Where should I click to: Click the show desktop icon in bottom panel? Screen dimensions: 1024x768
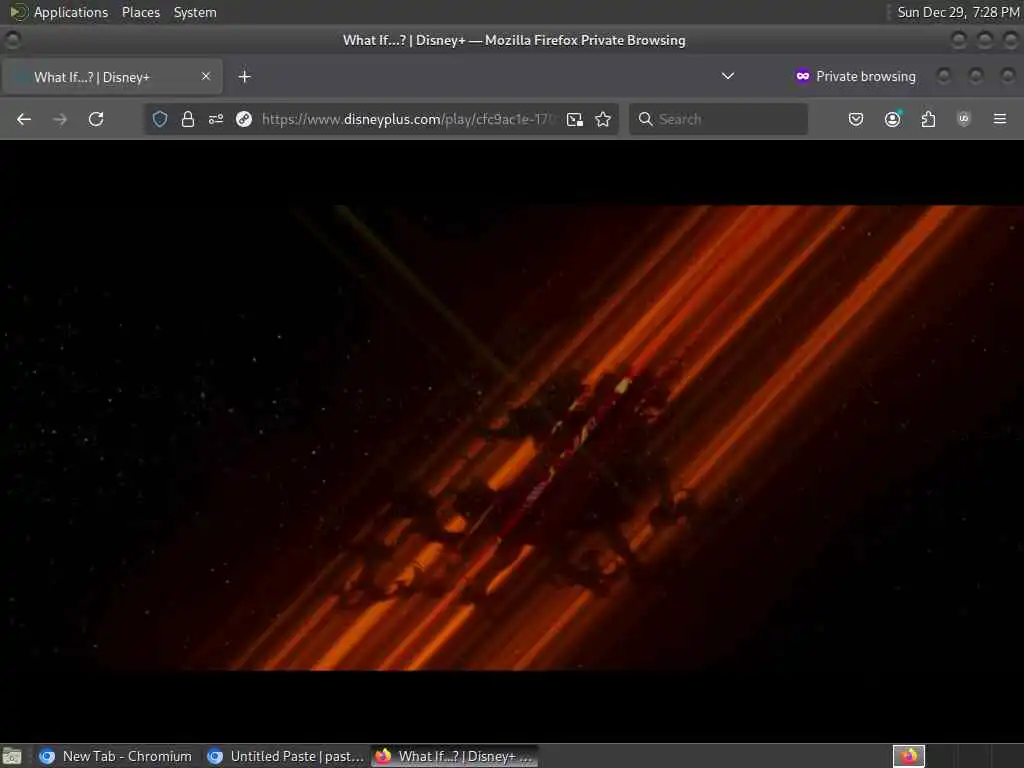[12, 757]
